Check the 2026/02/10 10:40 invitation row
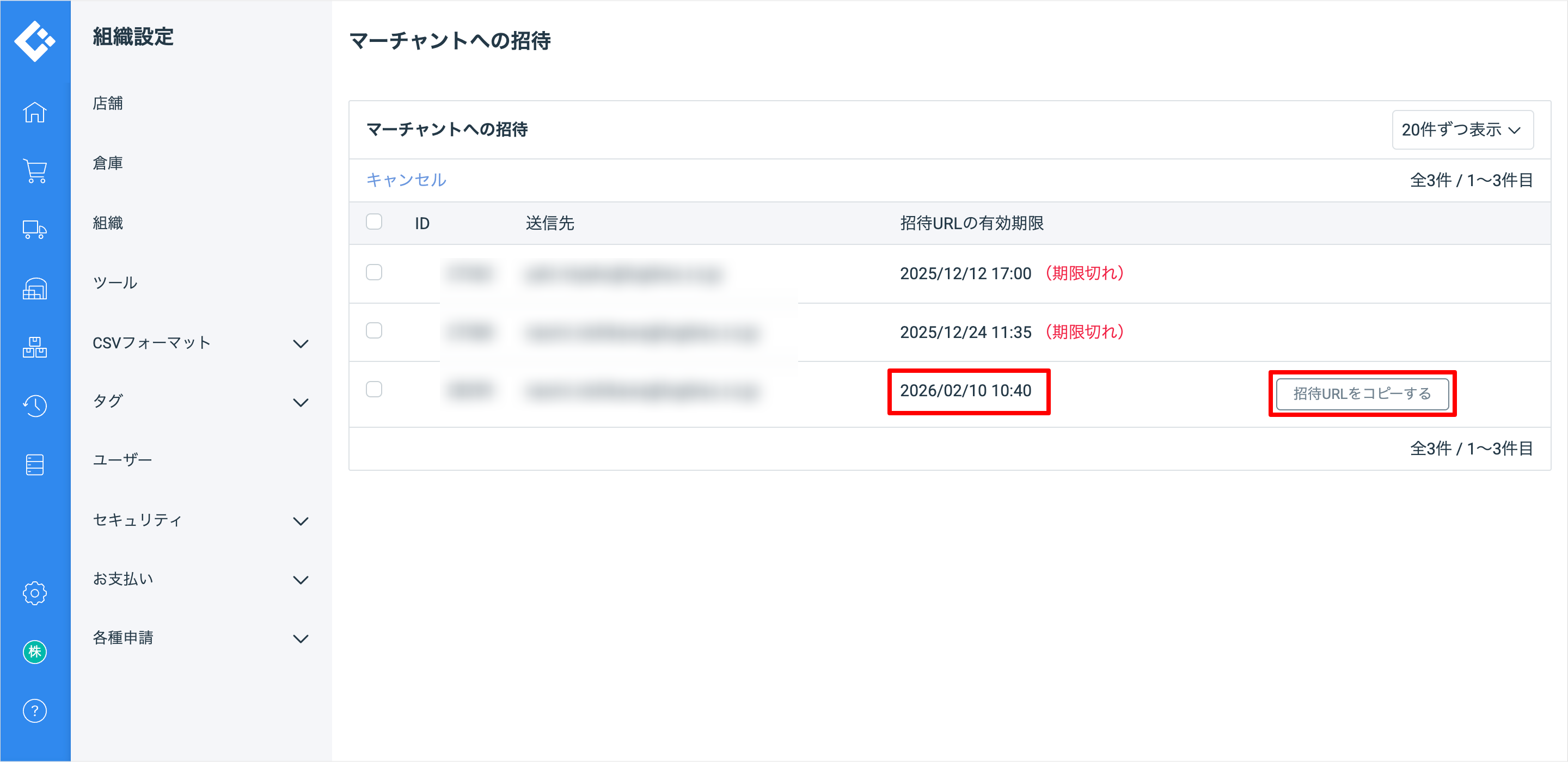 tap(373, 390)
